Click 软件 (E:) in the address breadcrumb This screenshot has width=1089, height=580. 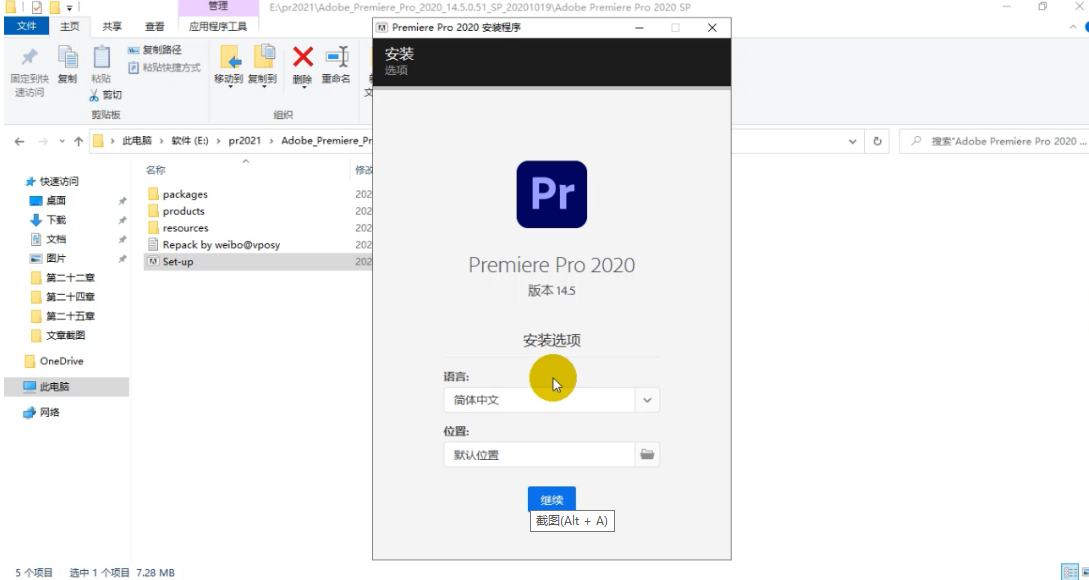coord(190,140)
